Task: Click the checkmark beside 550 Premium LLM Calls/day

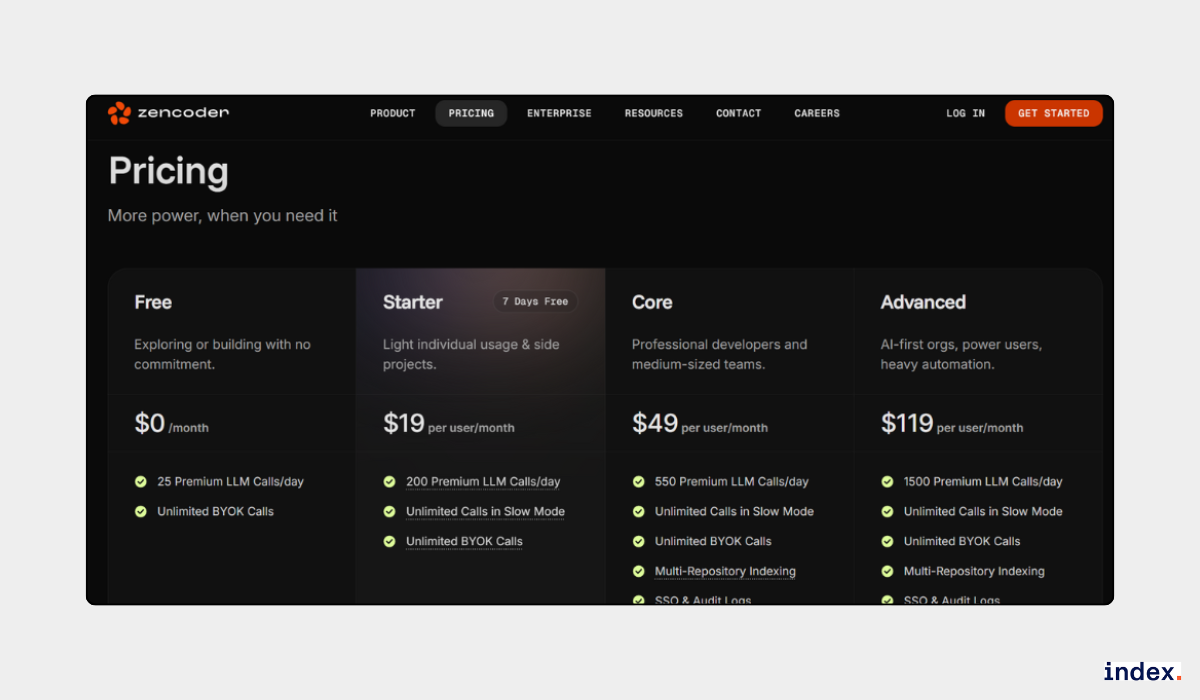Action: pyautogui.click(x=638, y=481)
